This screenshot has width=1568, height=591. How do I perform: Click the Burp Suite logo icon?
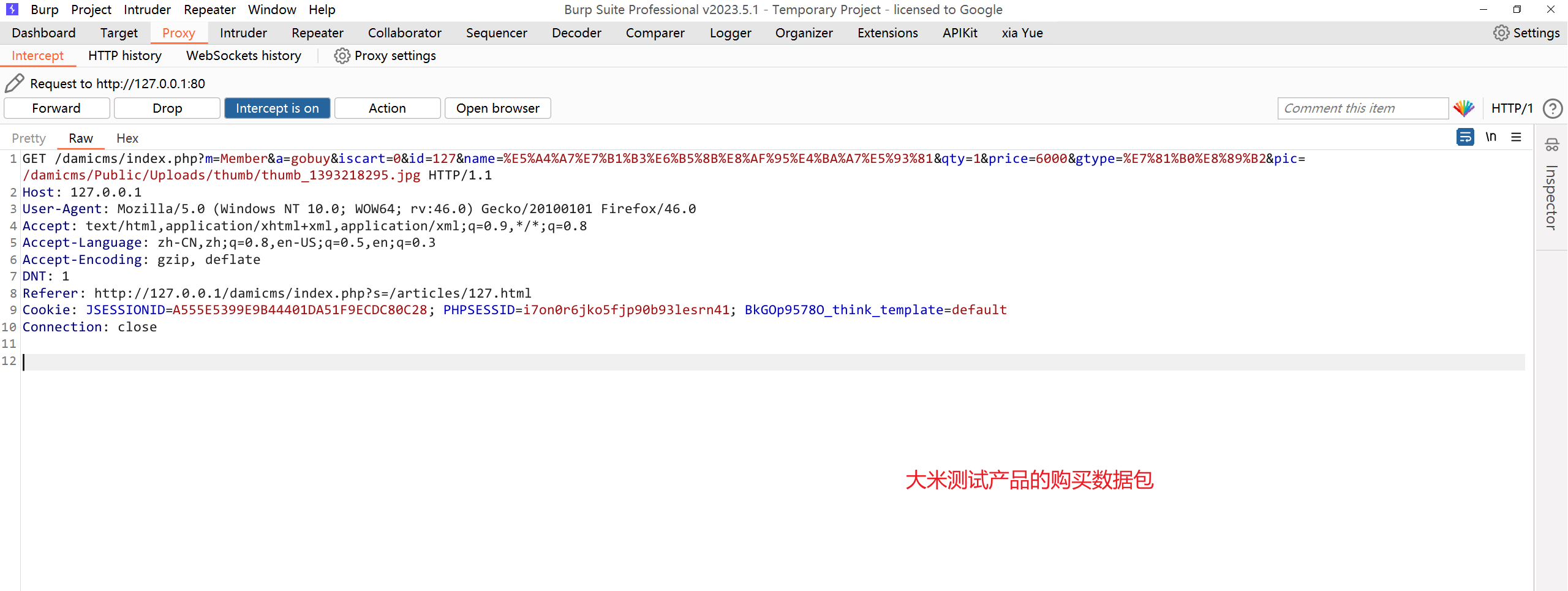pyautogui.click(x=12, y=9)
